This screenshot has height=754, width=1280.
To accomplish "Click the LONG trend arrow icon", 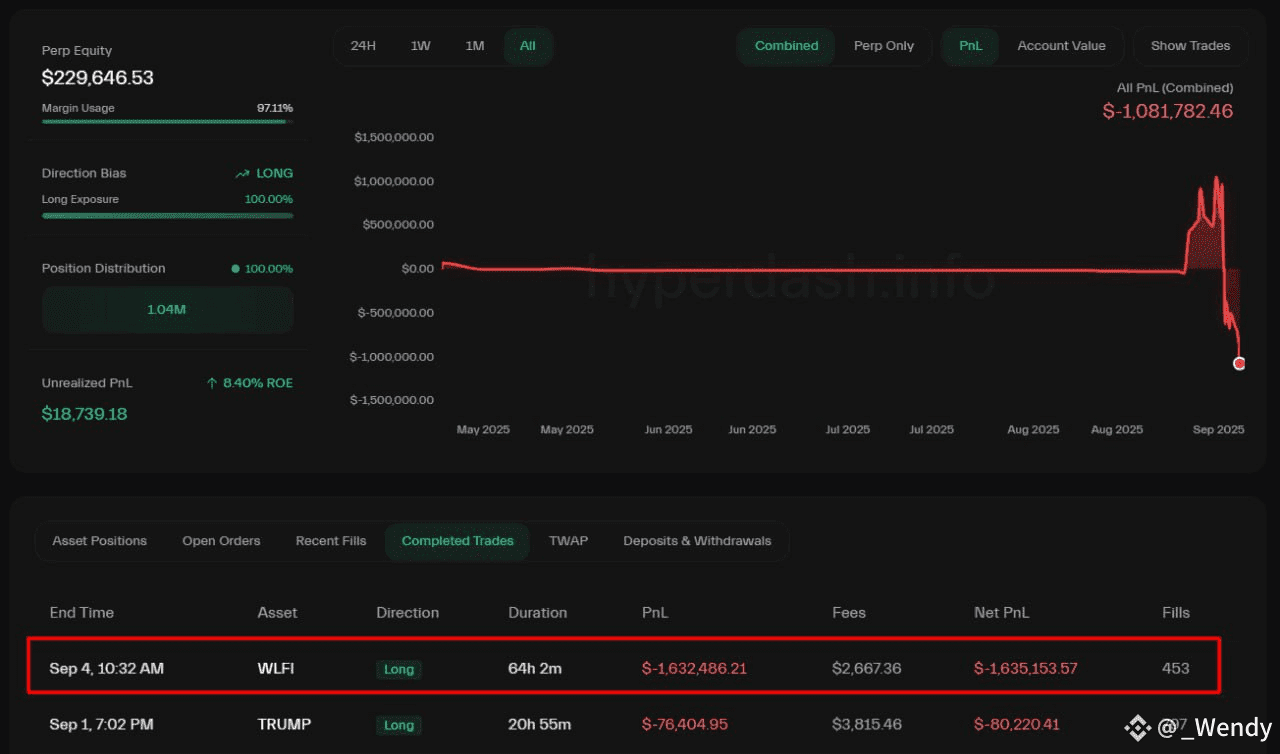I will (x=242, y=174).
